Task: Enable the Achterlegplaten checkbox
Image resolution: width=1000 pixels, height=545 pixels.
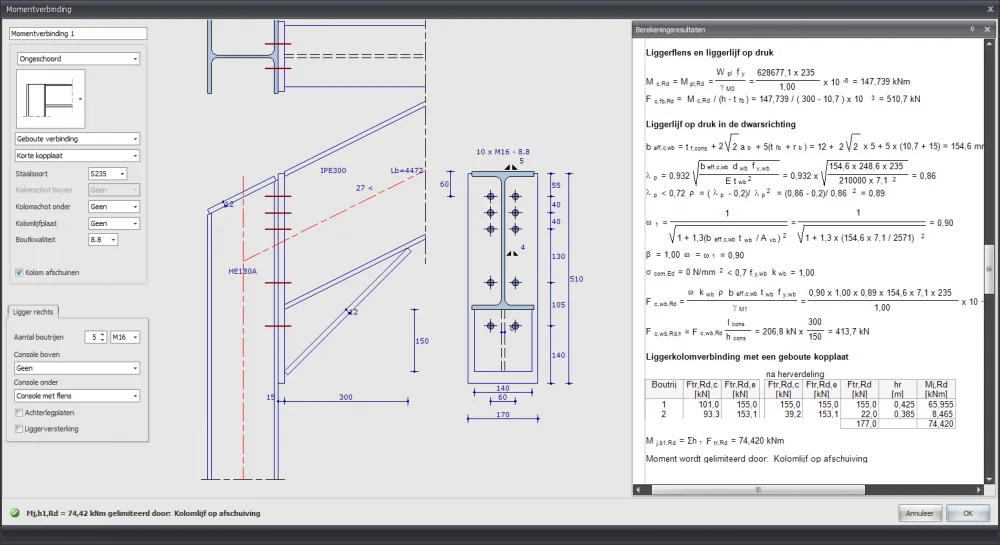Action: (x=18, y=412)
